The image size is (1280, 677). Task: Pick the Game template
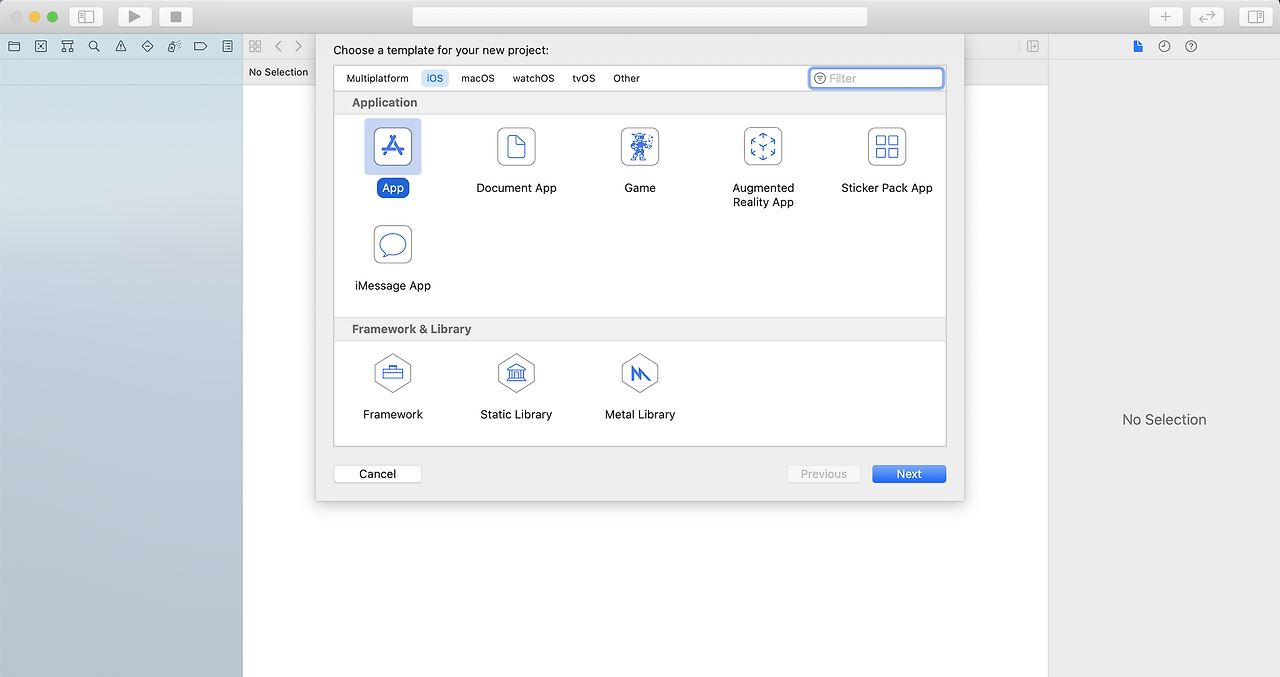[640, 147]
